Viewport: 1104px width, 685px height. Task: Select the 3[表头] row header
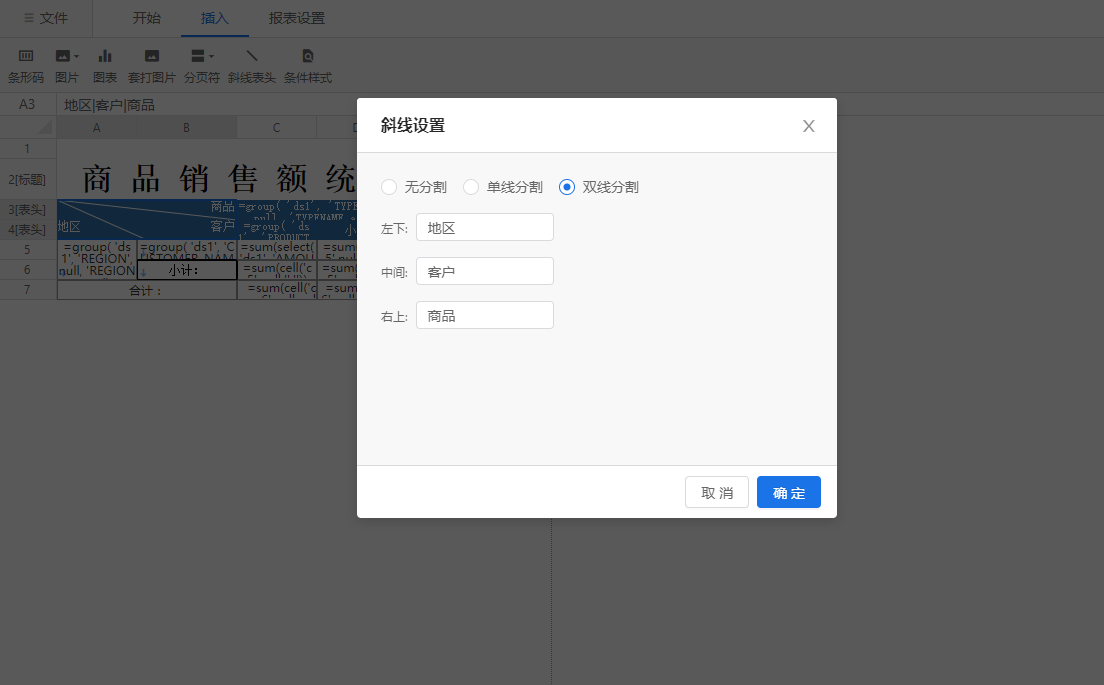[x=27, y=210]
